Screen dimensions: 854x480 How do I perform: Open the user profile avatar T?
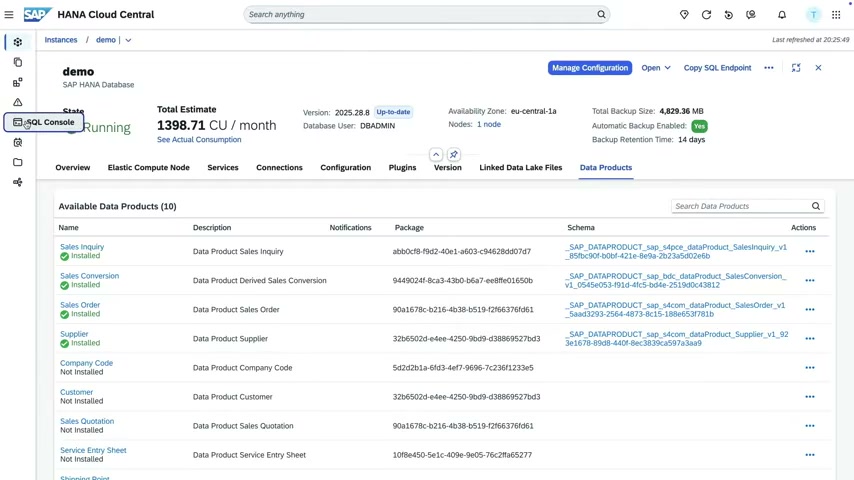point(814,15)
